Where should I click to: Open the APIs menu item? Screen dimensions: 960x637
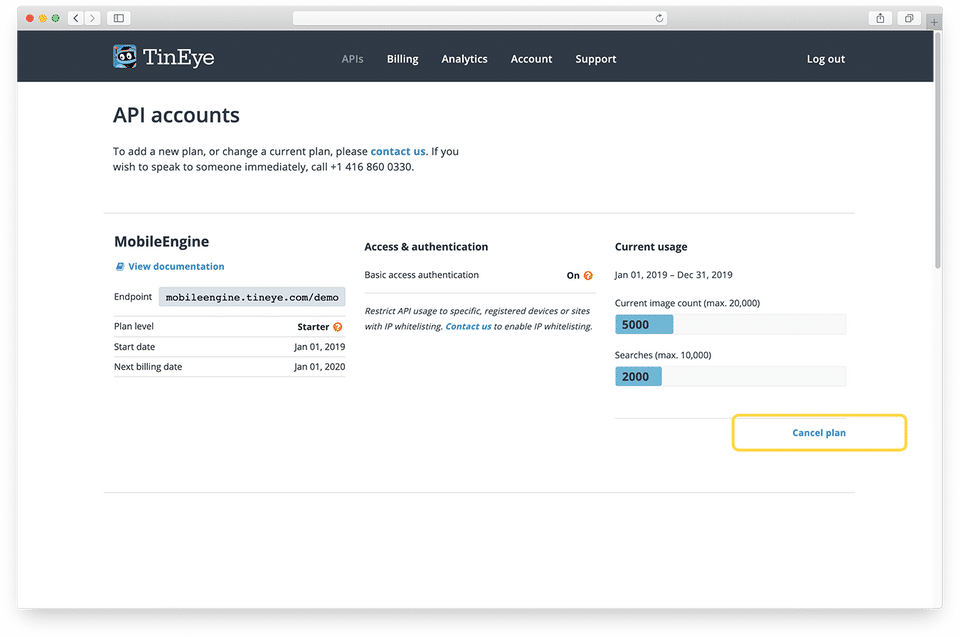tap(353, 59)
